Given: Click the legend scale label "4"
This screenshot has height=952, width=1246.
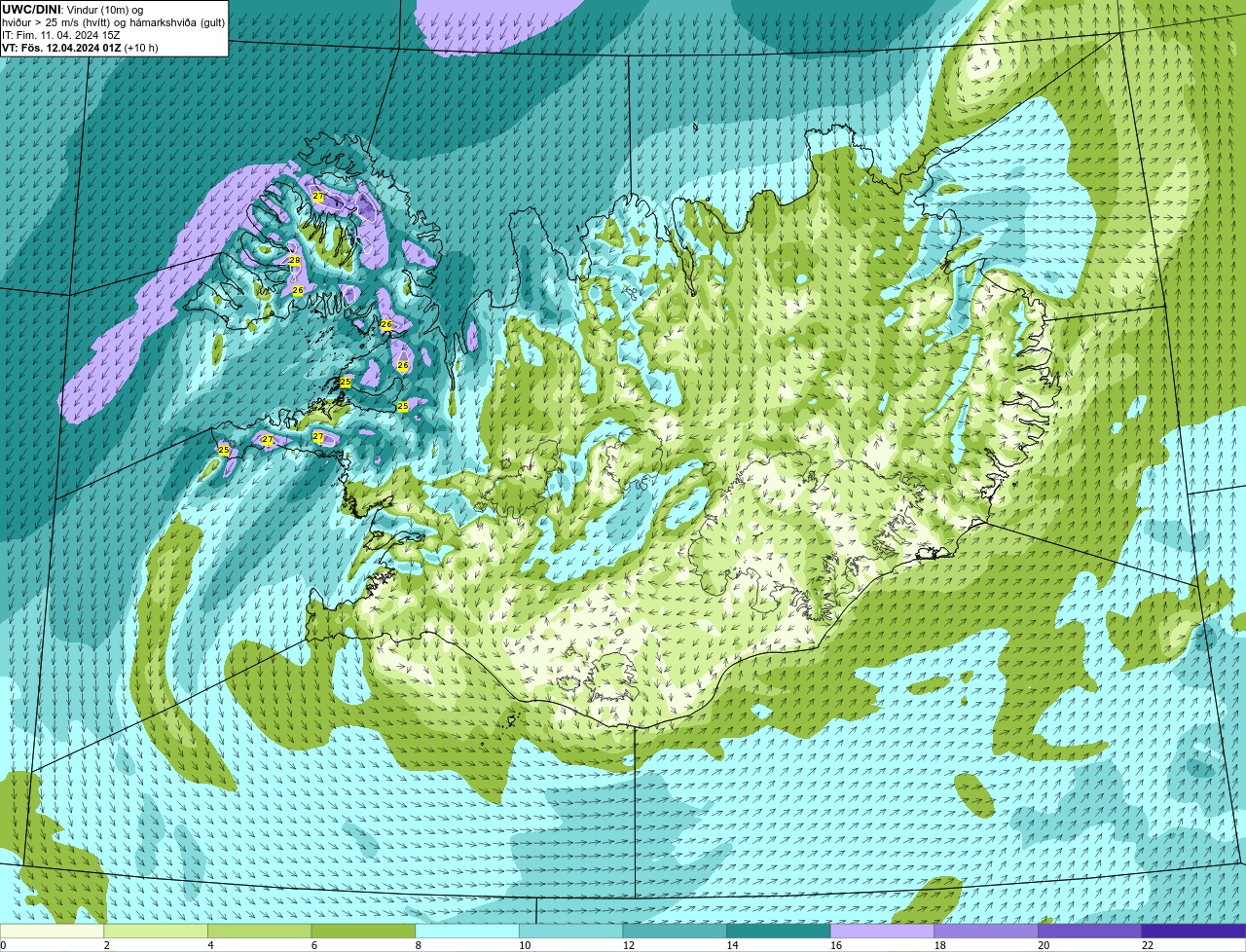Looking at the screenshot, I should [x=210, y=945].
